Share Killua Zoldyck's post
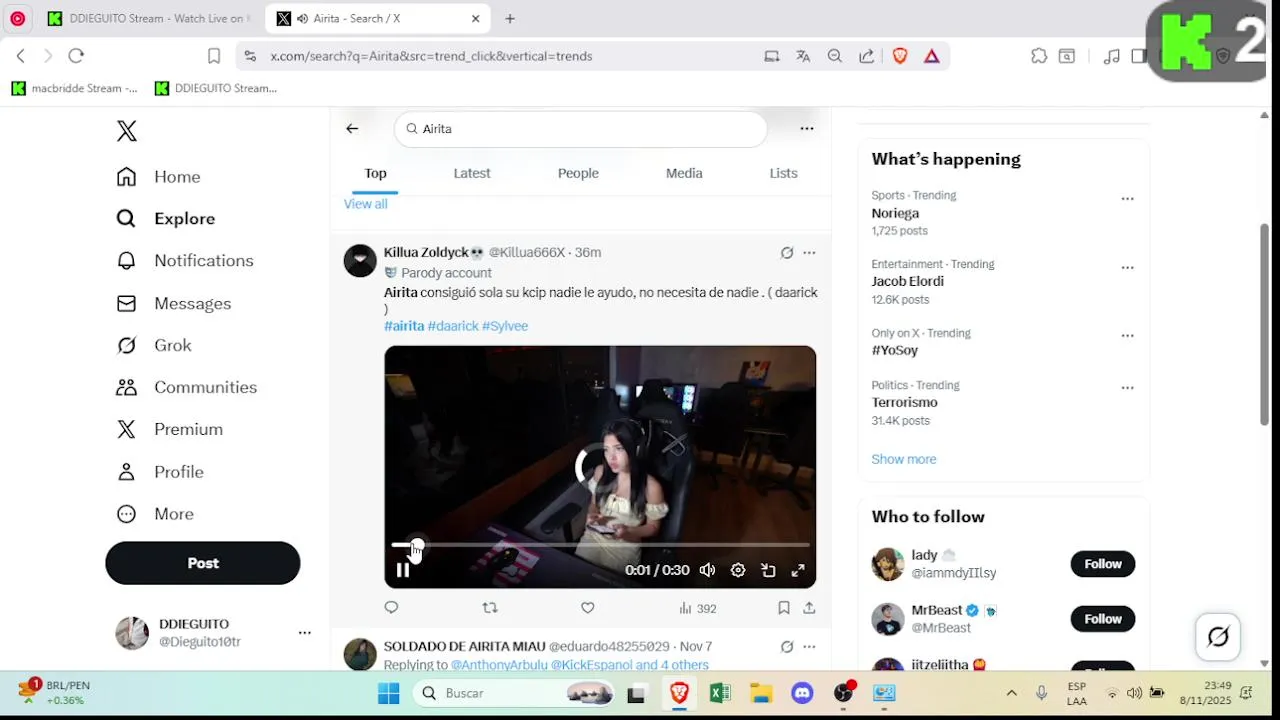 pyautogui.click(x=809, y=607)
